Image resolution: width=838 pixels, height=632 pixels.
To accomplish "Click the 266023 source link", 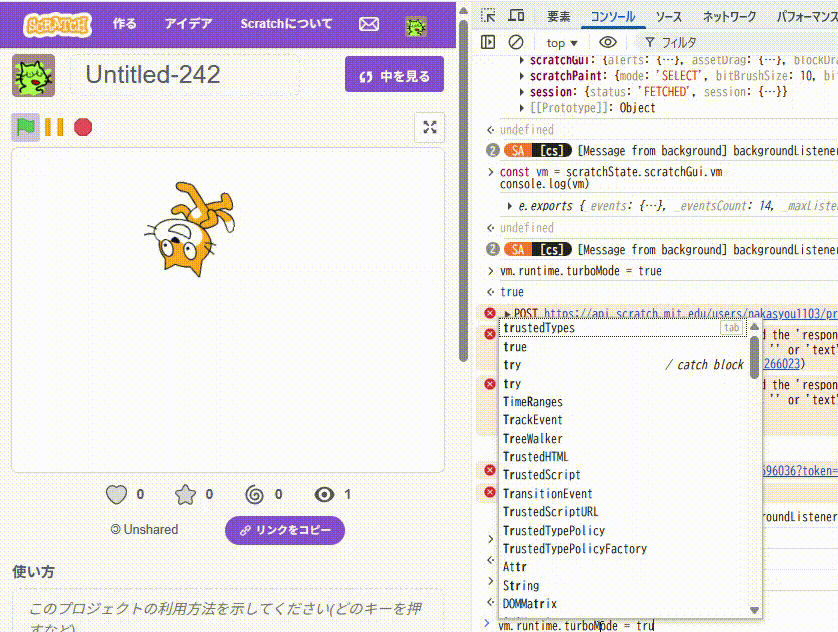I will click(783, 364).
